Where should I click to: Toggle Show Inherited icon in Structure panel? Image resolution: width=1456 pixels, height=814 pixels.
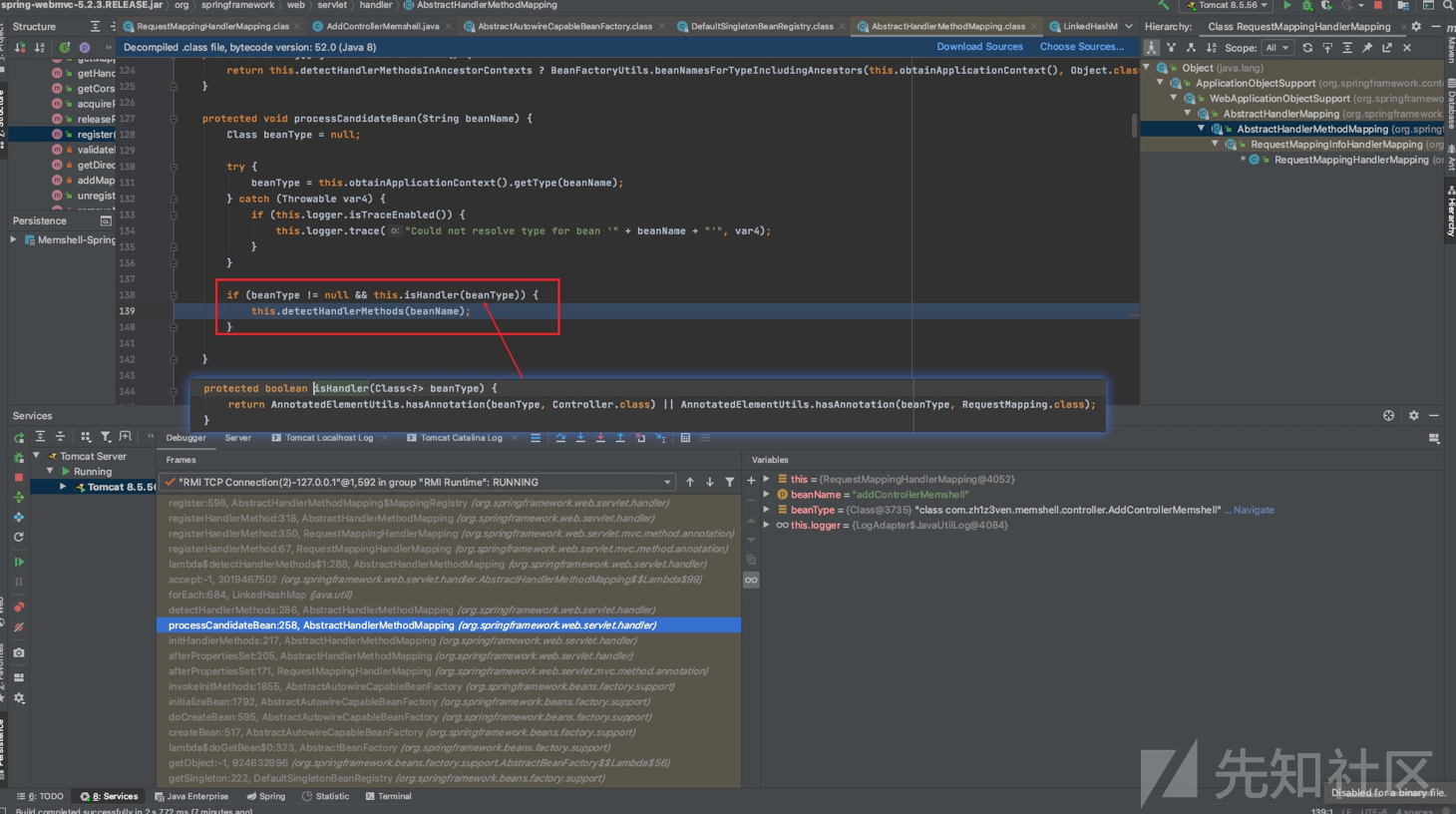65,47
